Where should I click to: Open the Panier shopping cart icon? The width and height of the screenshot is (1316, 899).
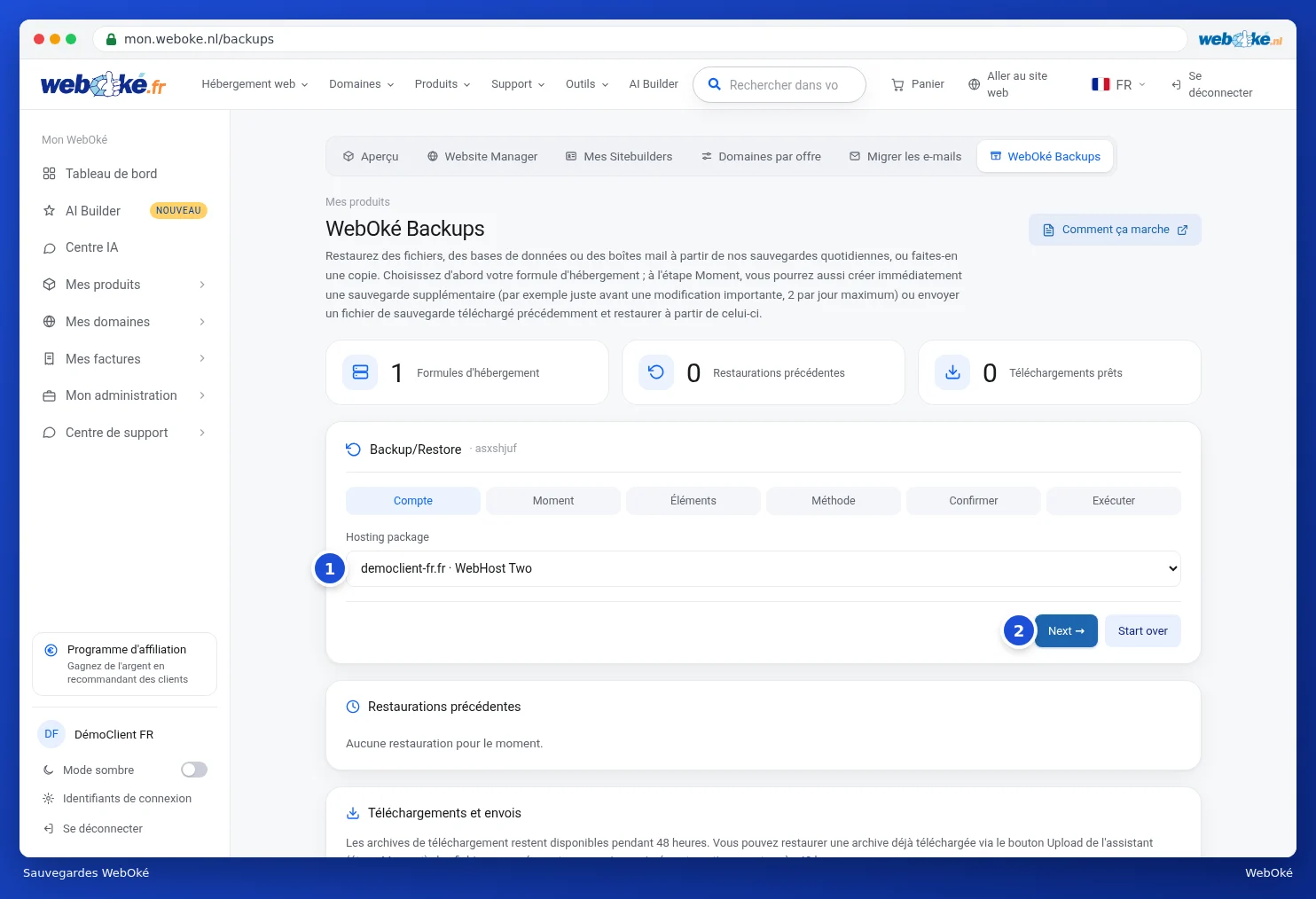click(897, 84)
